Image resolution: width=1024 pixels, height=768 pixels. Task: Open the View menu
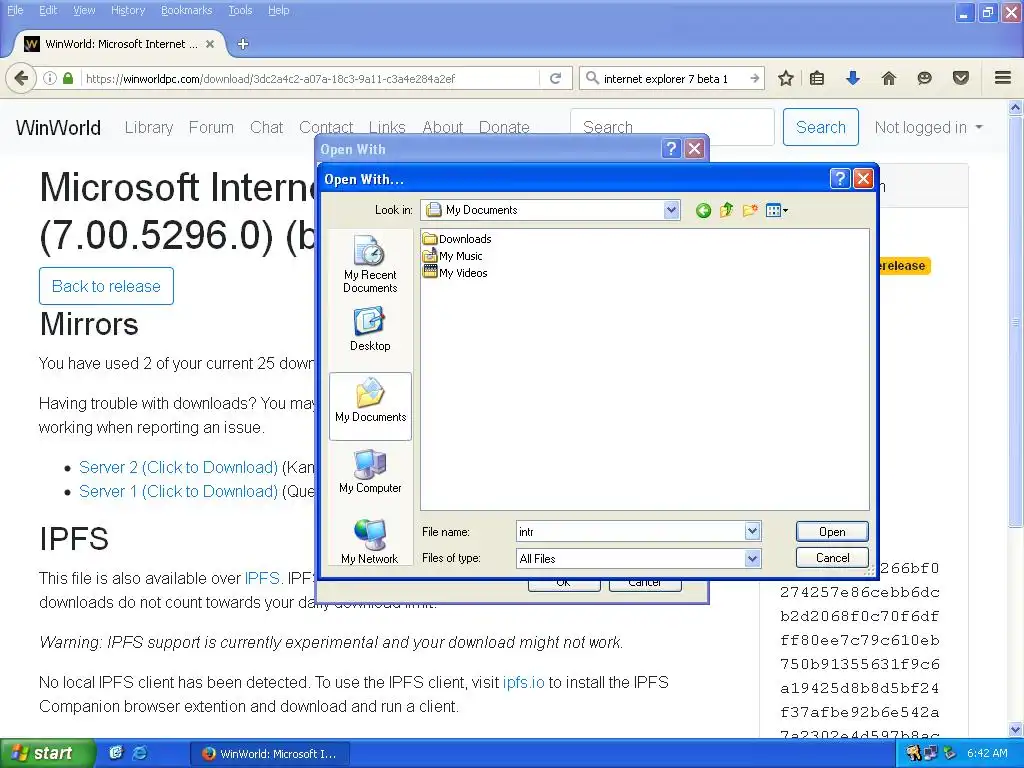[84, 10]
